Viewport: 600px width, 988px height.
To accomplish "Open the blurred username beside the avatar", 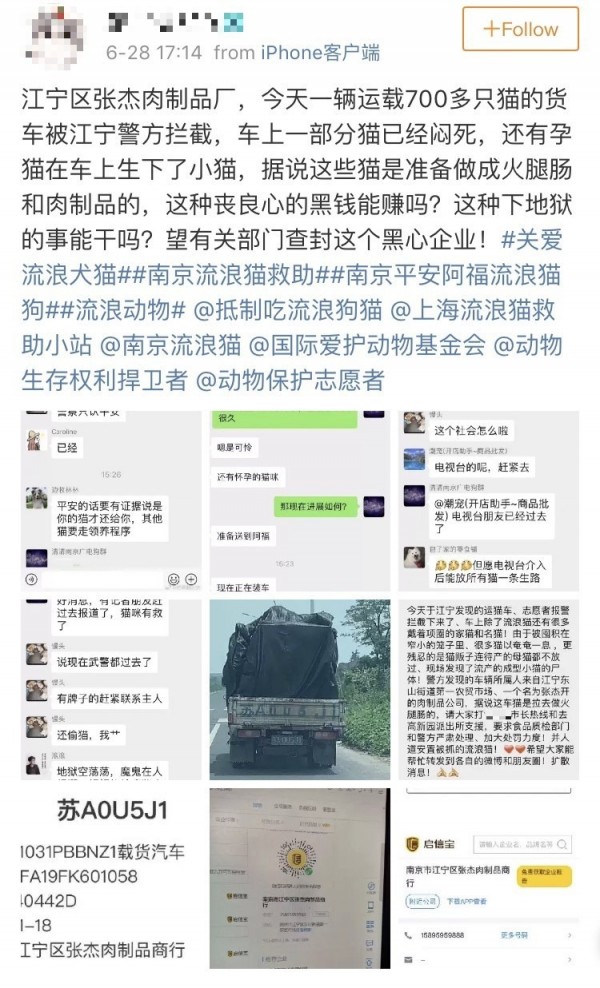I will click(x=175, y=22).
